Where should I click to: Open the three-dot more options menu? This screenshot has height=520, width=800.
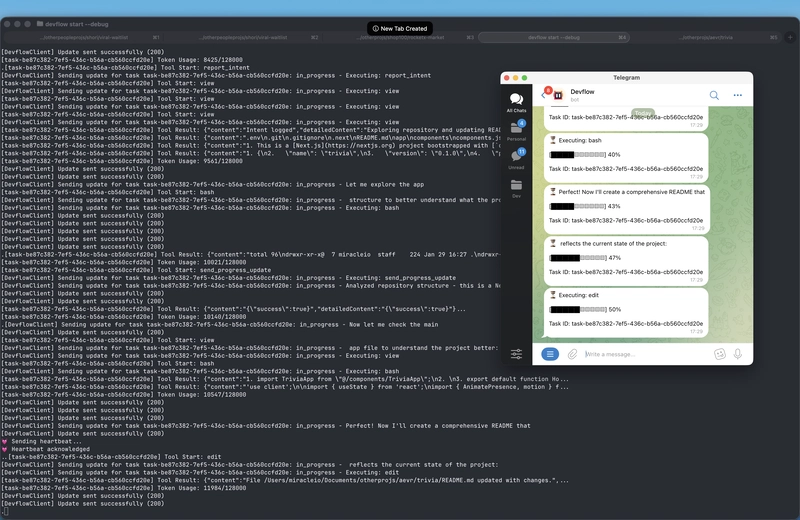(x=738, y=95)
